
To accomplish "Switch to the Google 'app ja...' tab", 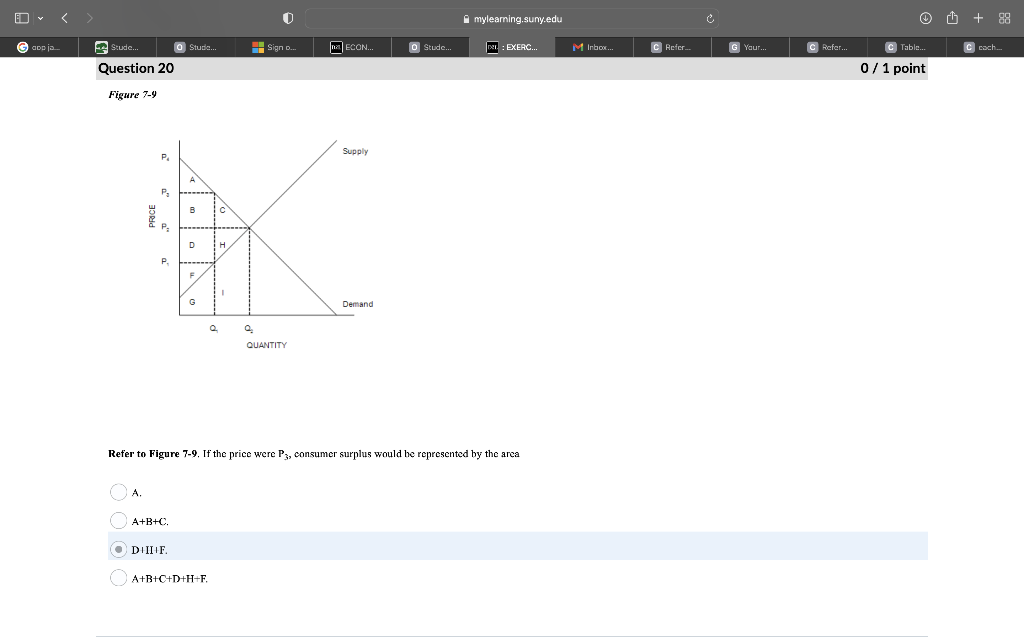I will pos(39,47).
